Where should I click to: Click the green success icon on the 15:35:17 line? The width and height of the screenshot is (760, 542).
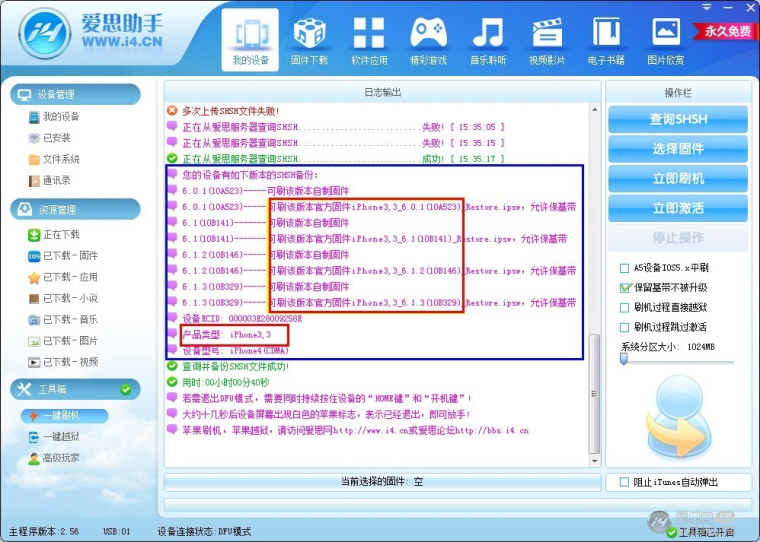pos(172,158)
